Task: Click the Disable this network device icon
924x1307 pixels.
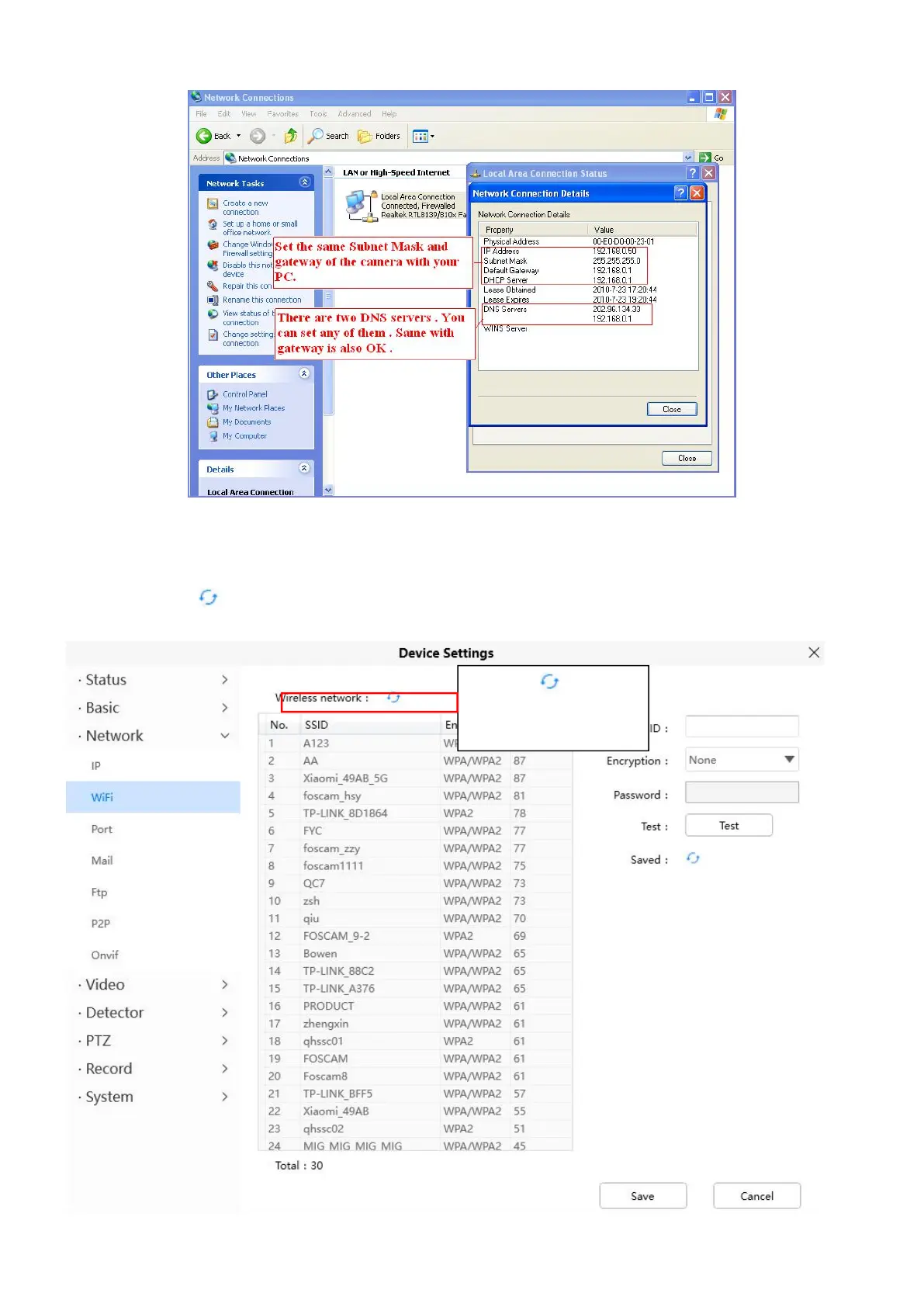Action: [213, 265]
